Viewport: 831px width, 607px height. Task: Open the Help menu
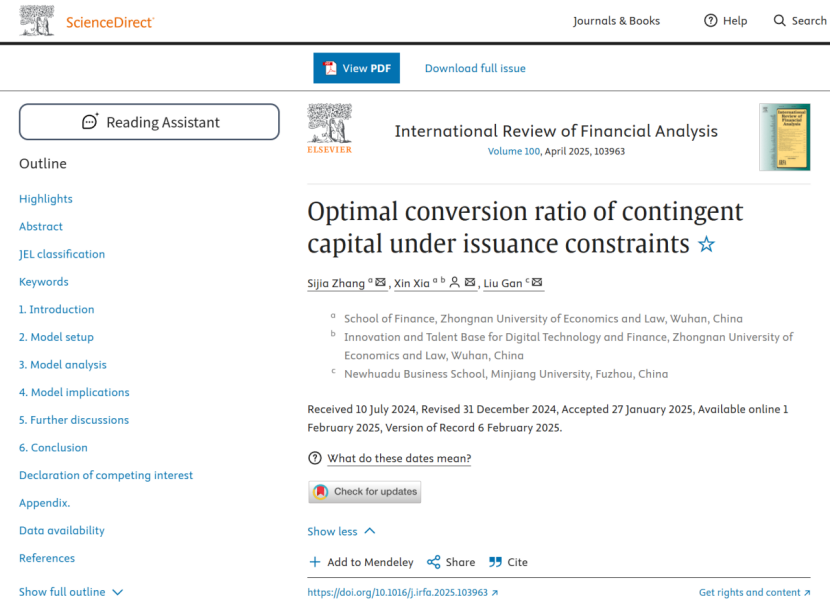[x=725, y=20]
